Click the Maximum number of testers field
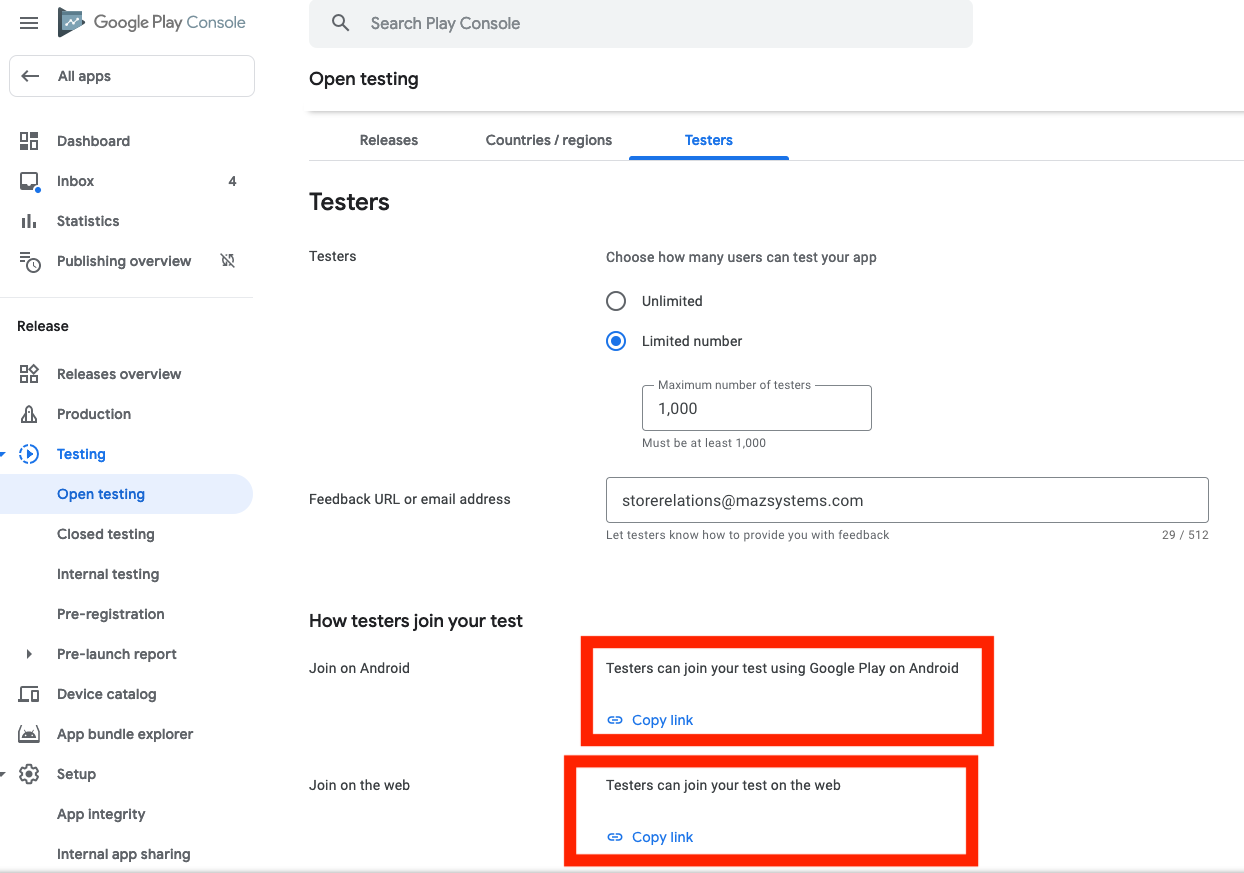Image resolution: width=1244 pixels, height=873 pixels. point(756,408)
